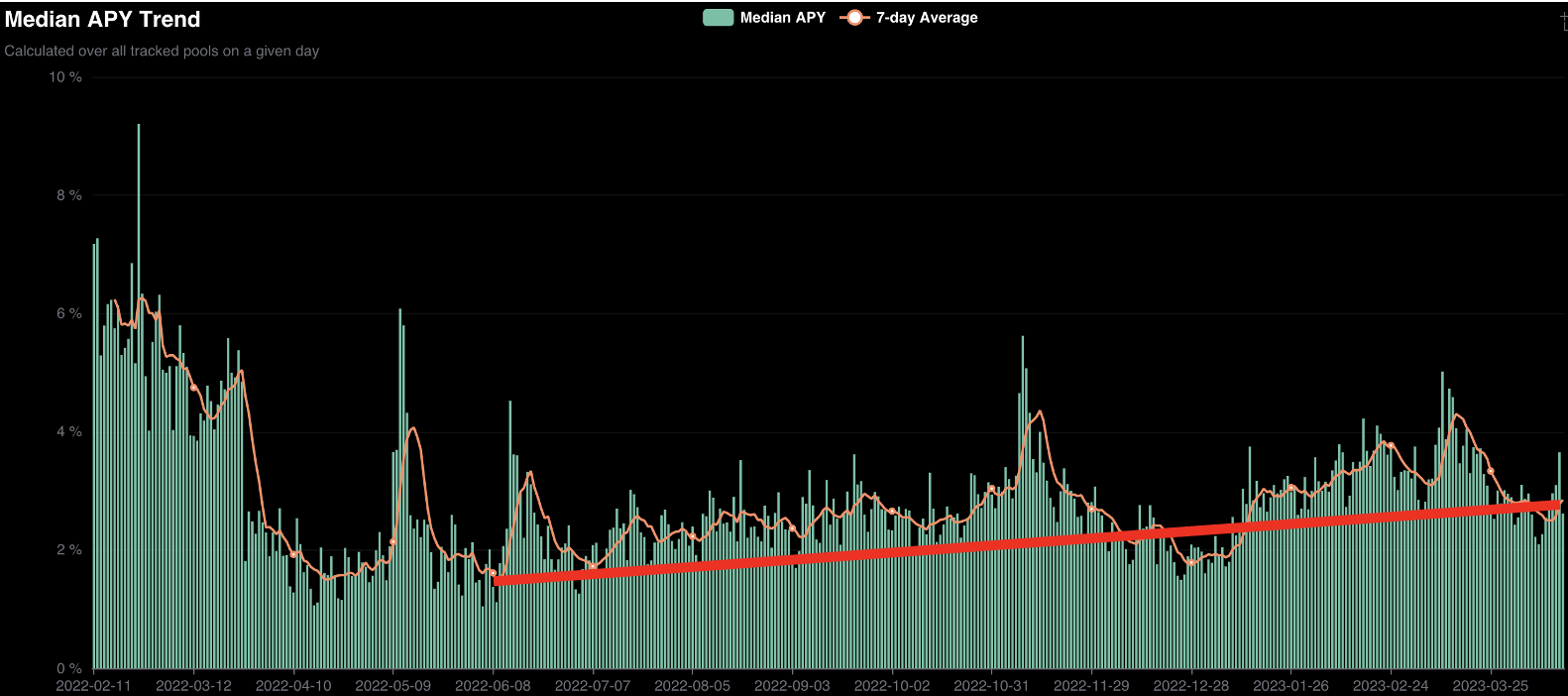Screen dimensions: 1568x696
Task: Toggle the 7-day Average legend label
Action: [x=926, y=18]
